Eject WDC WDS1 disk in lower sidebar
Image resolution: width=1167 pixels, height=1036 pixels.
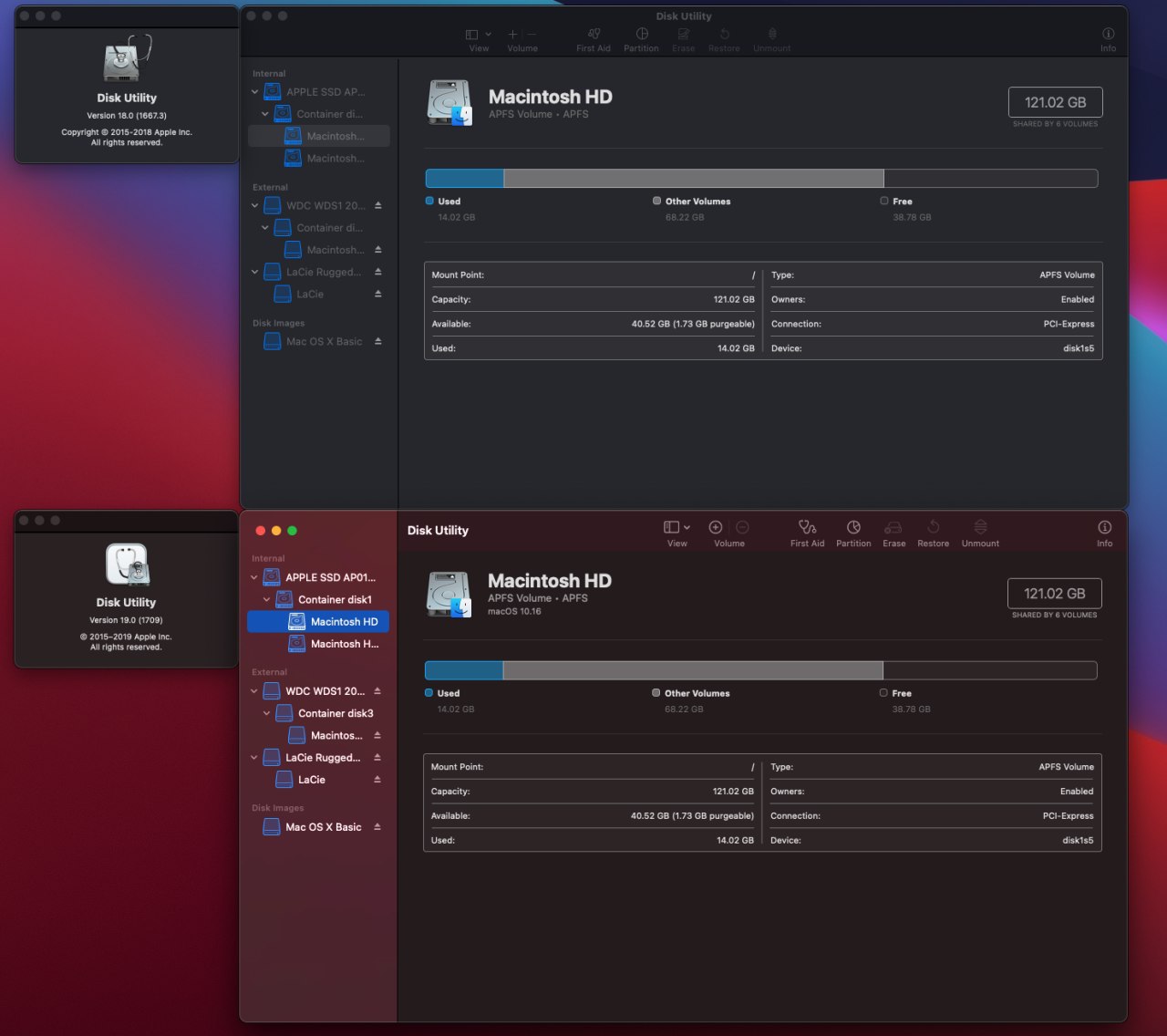click(377, 691)
